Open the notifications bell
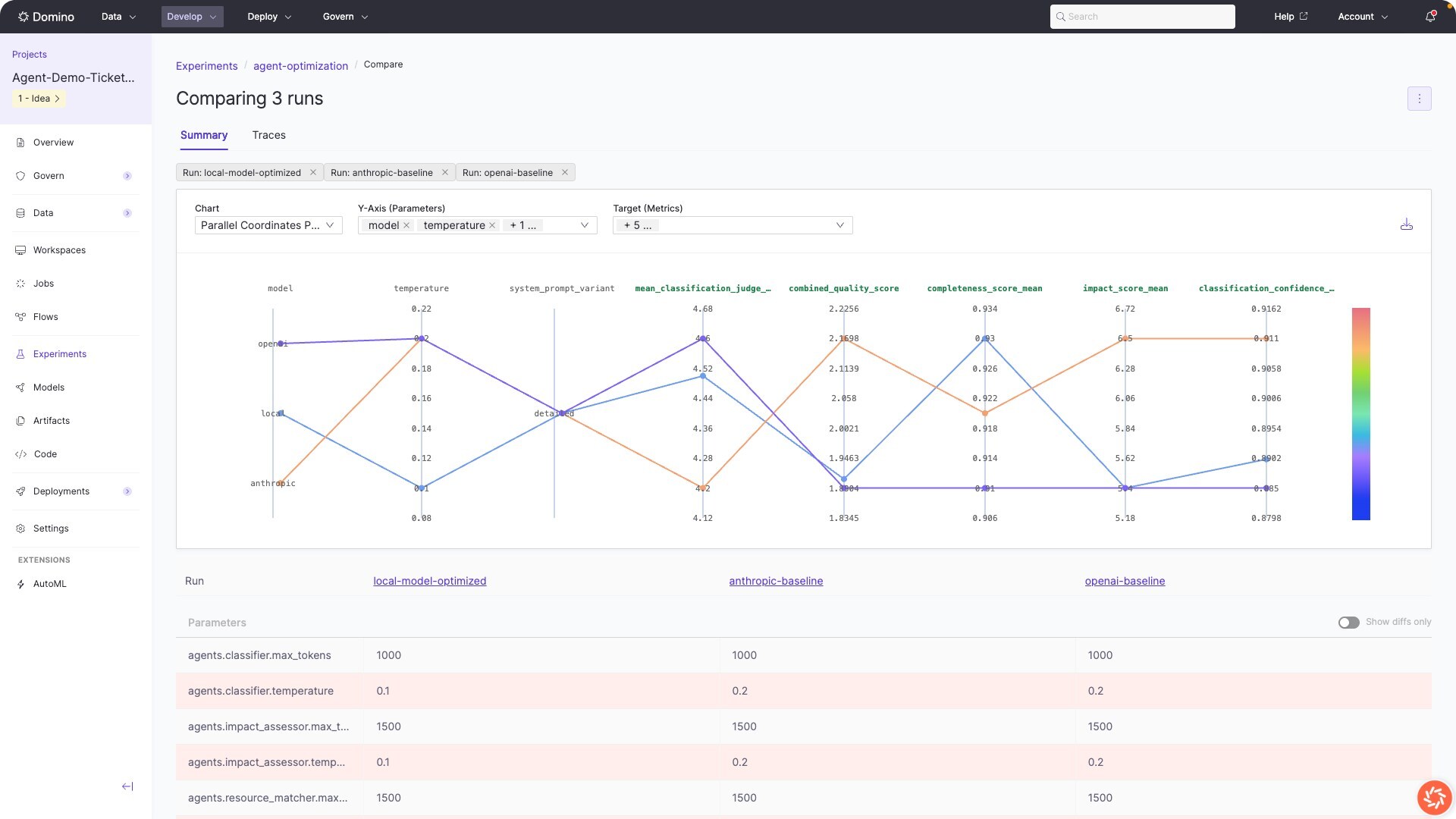 point(1430,17)
